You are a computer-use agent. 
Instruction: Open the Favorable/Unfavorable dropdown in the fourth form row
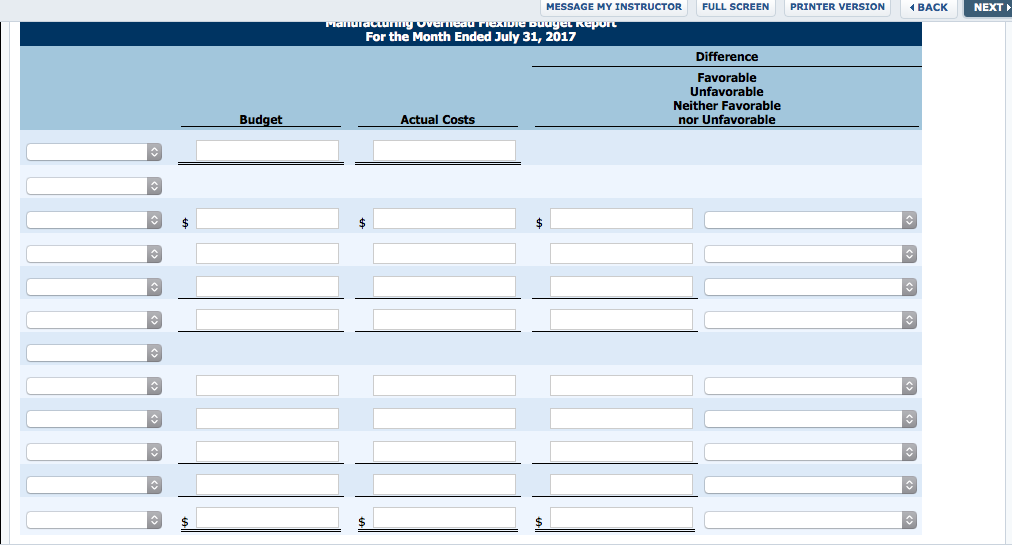tap(811, 254)
